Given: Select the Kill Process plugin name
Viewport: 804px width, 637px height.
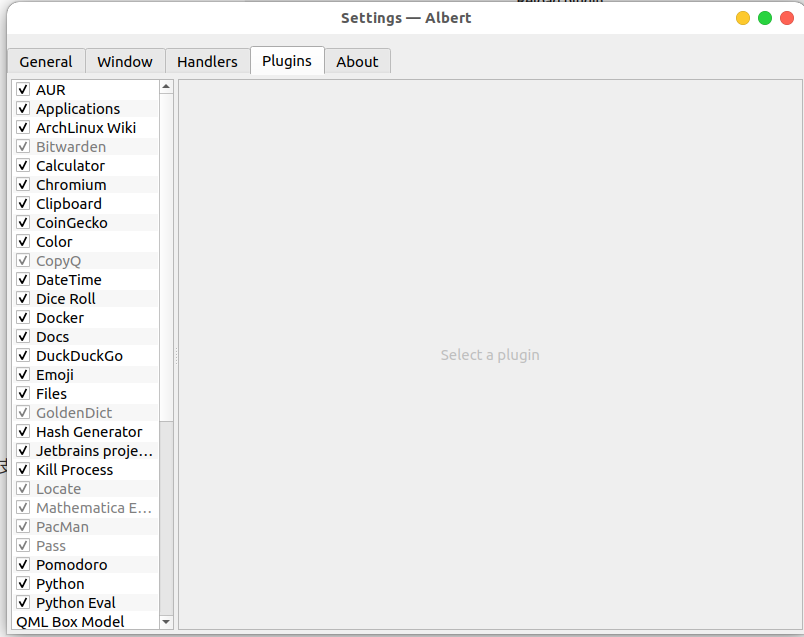Looking at the screenshot, I should [x=74, y=469].
